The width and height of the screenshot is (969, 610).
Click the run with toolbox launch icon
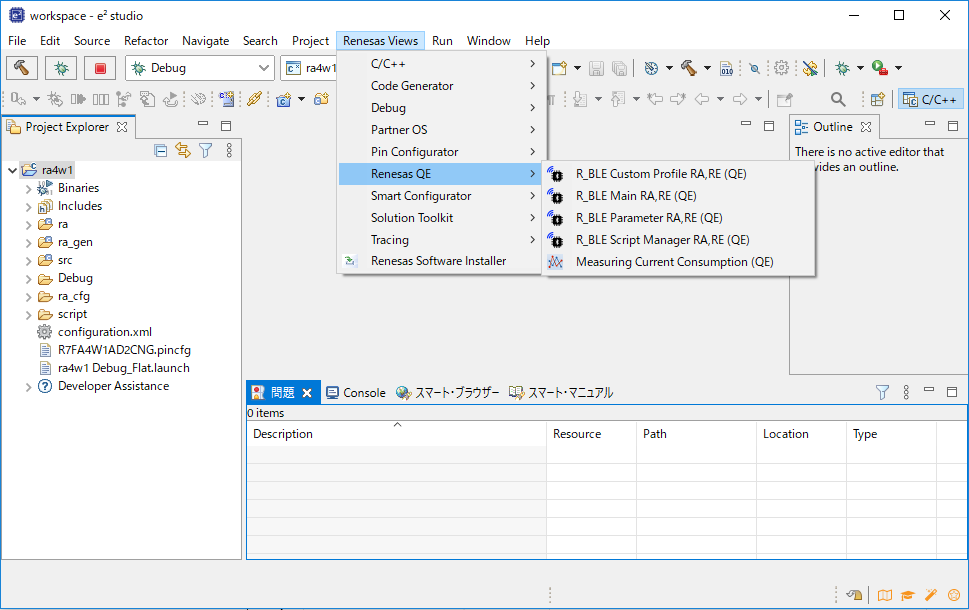click(x=879, y=67)
